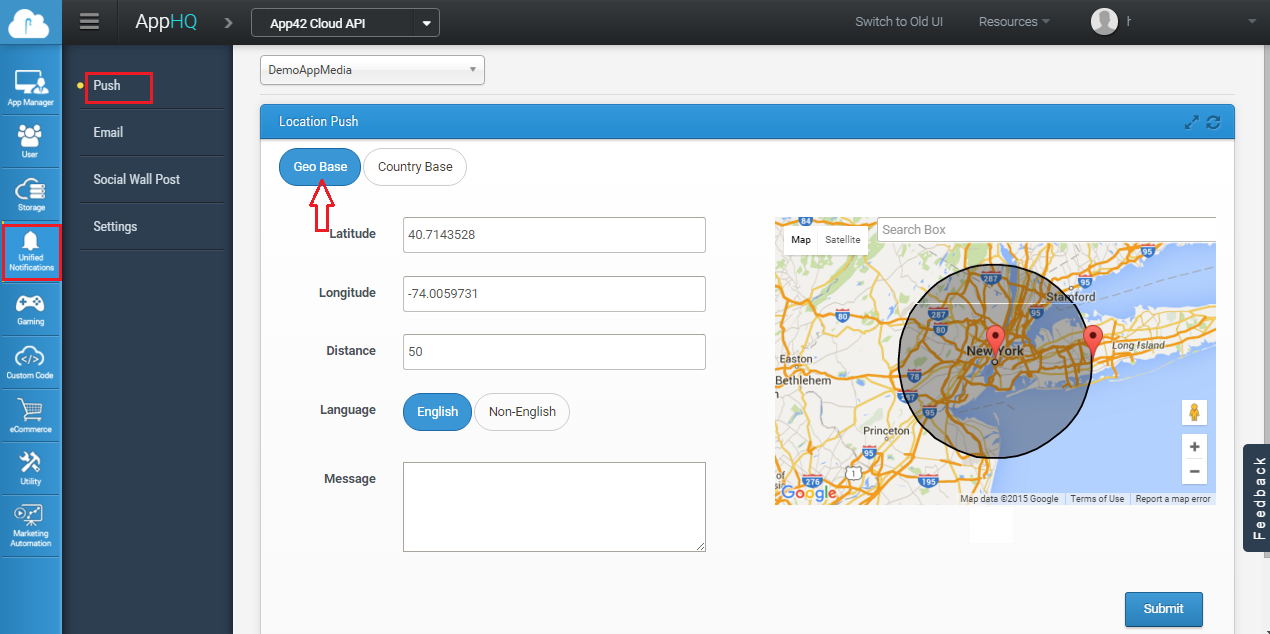This screenshot has height=634, width=1270.
Task: Click the Latitude input field
Action: [554, 235]
